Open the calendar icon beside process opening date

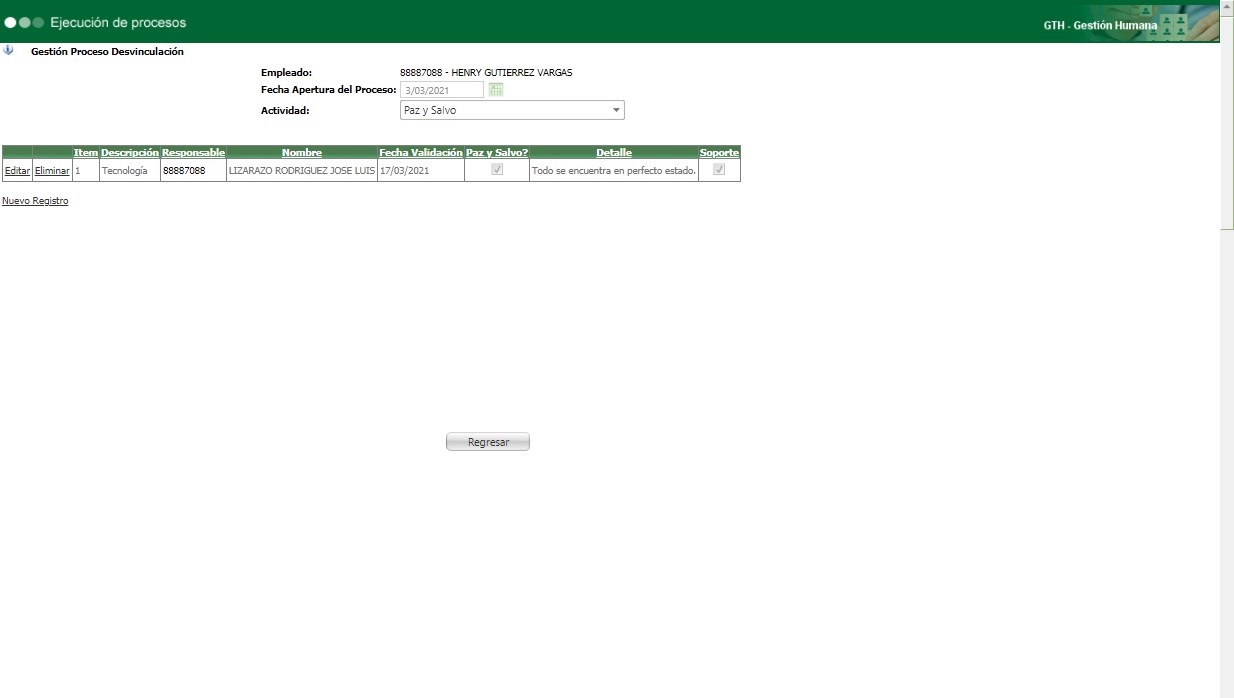coord(496,90)
